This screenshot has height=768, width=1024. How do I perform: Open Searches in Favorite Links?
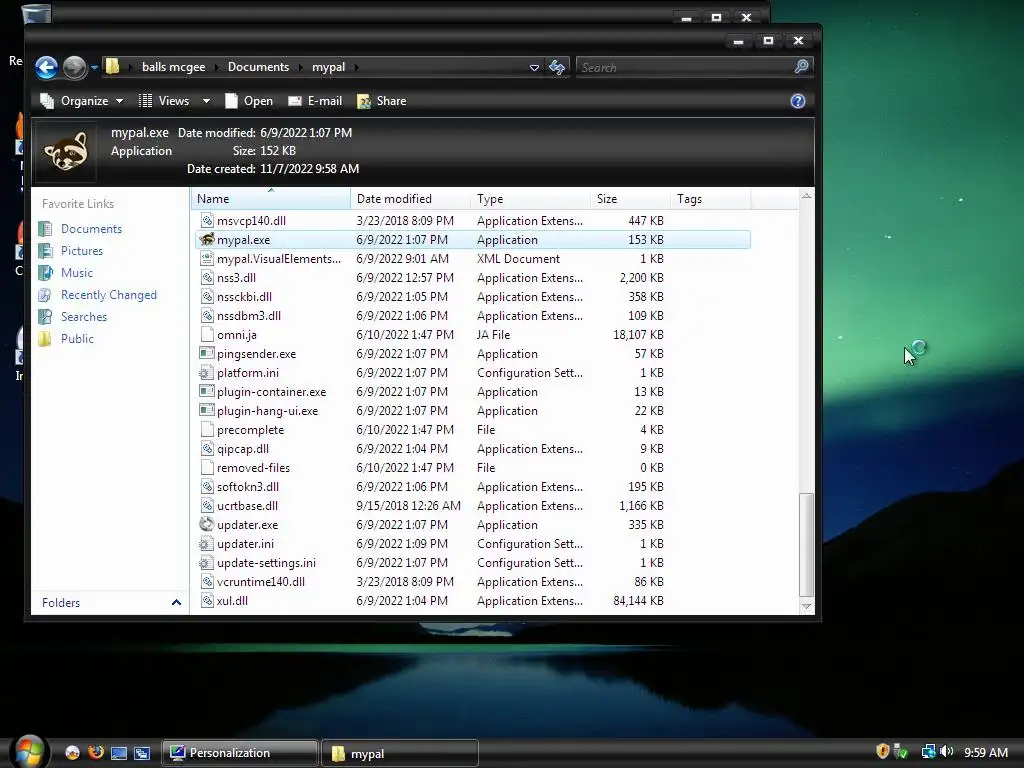pyautogui.click(x=84, y=317)
